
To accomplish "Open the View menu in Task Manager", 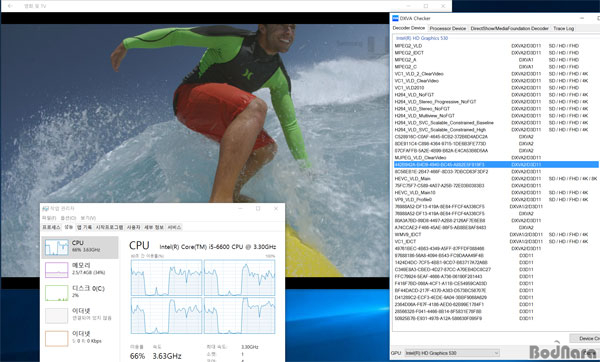I will (88, 218).
